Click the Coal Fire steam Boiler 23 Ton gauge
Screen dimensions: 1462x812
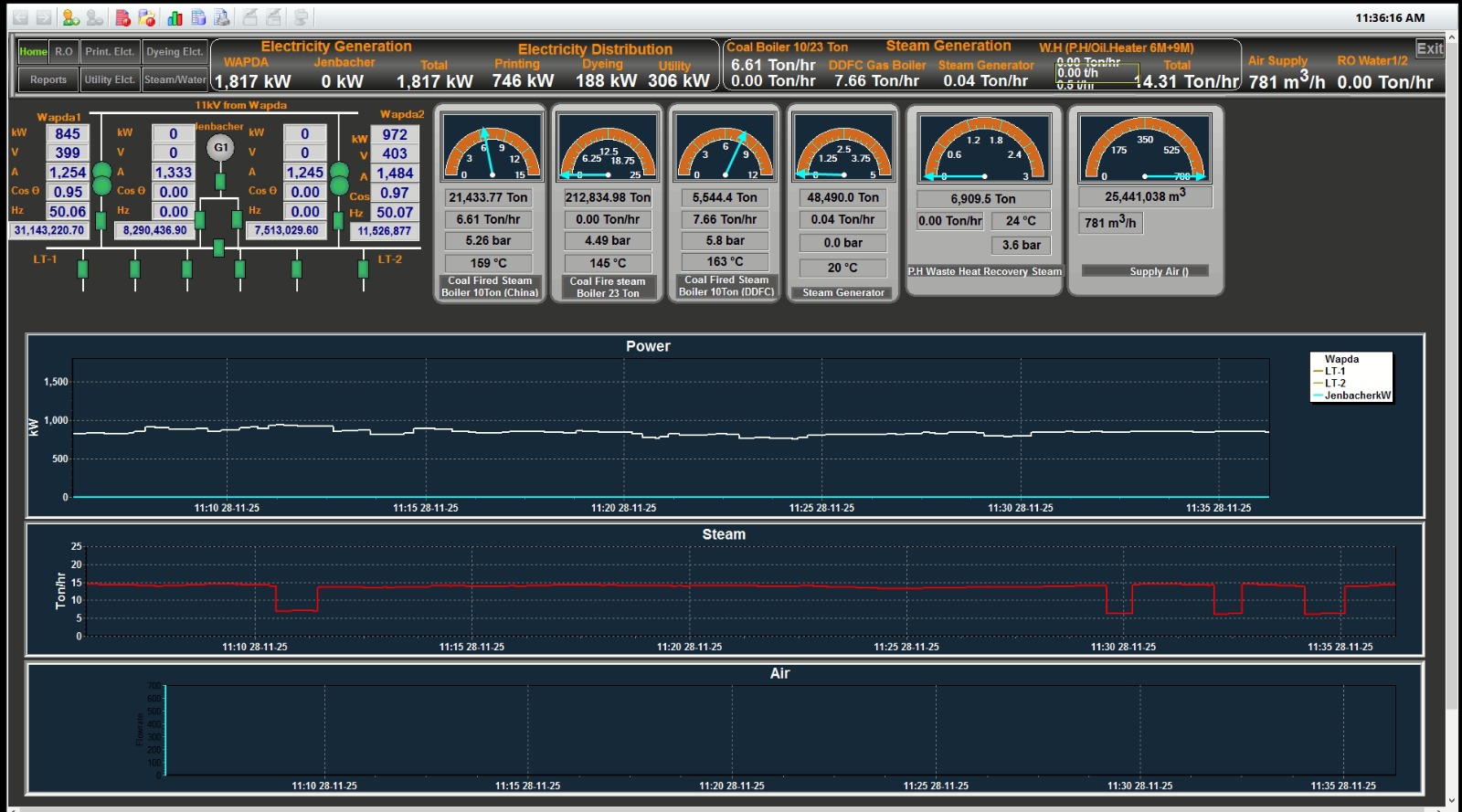(x=608, y=146)
